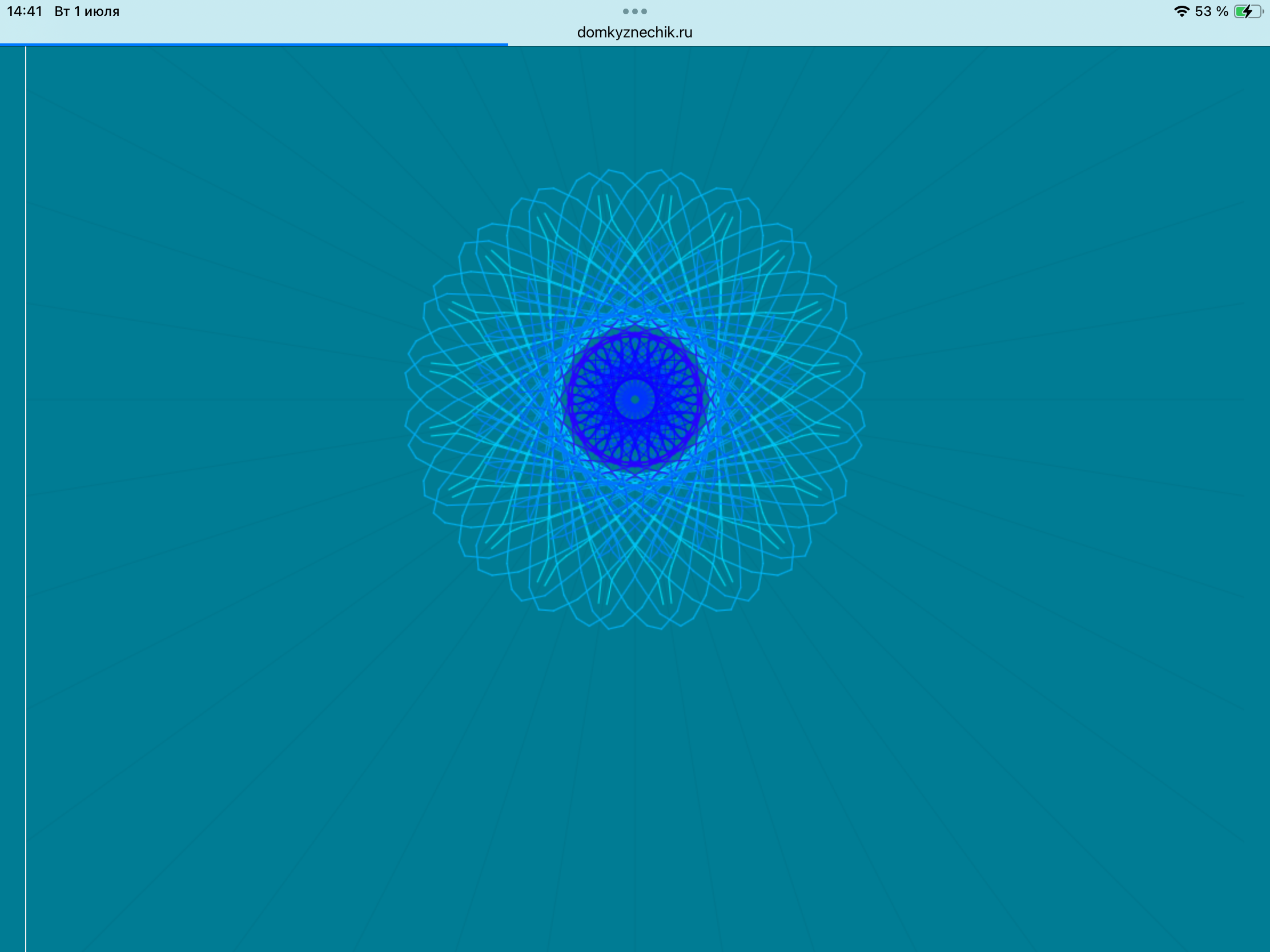This screenshot has width=1270, height=952.
Task: Tap the three-dot multitasking menu
Action: (x=634, y=11)
